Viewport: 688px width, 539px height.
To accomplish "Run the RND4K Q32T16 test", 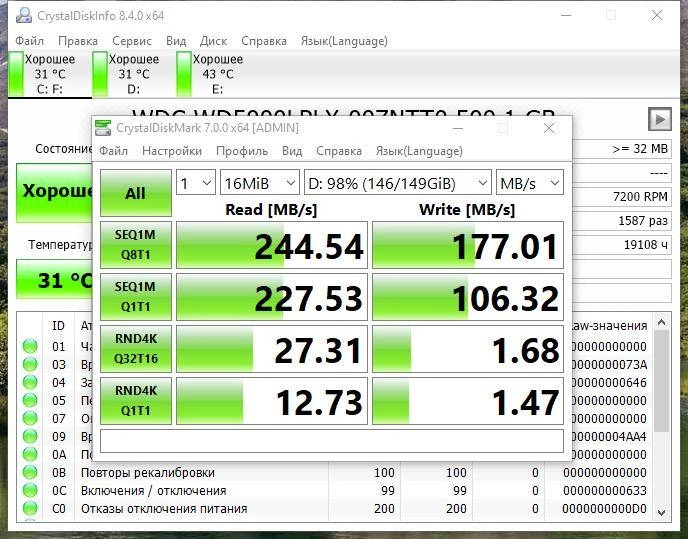I will [136, 349].
